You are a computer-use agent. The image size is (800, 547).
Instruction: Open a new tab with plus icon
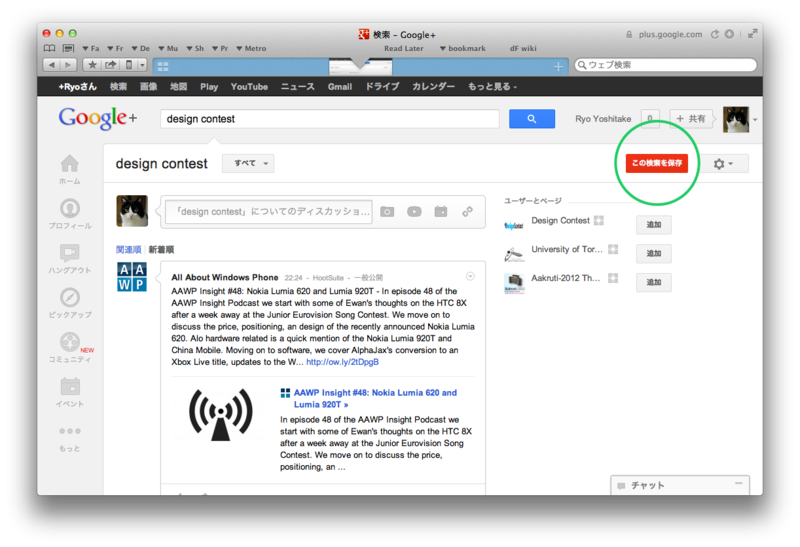click(558, 66)
